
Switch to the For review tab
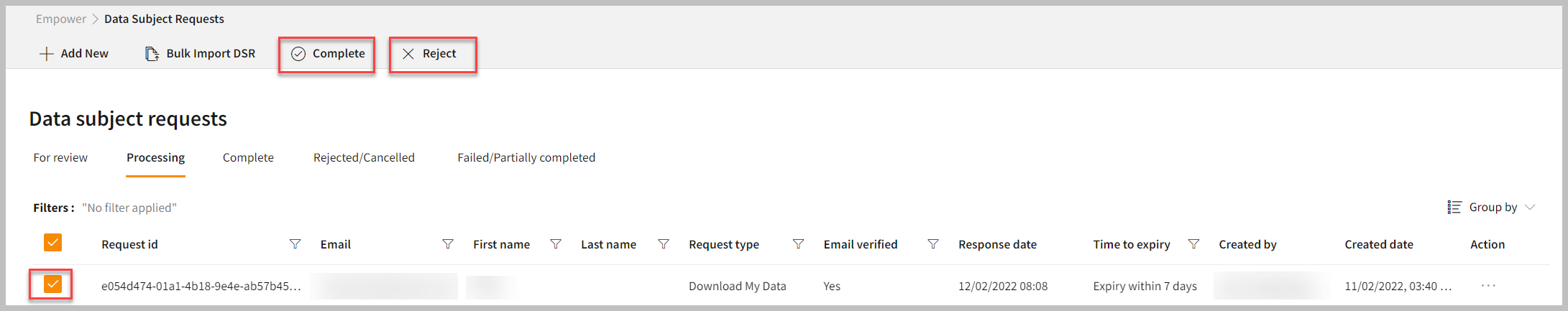click(60, 157)
